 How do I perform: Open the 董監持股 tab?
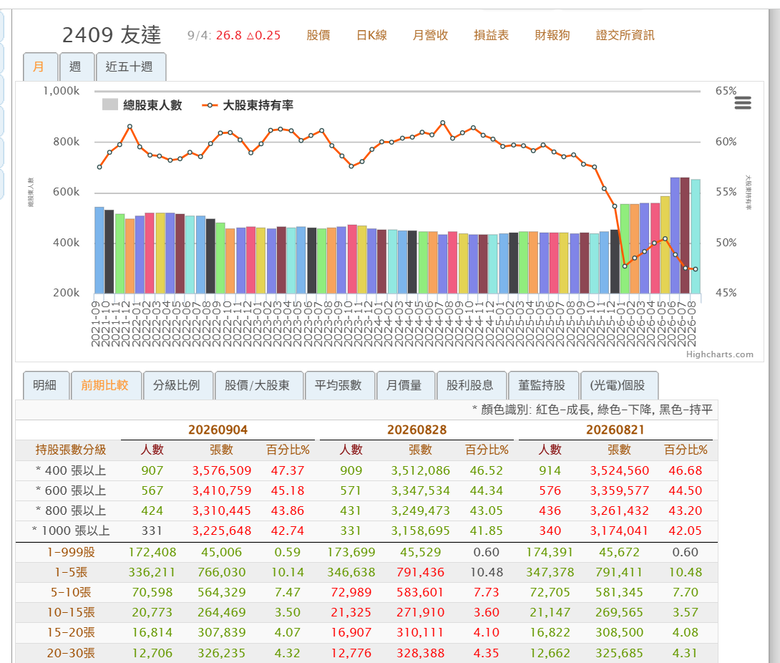tap(542, 385)
